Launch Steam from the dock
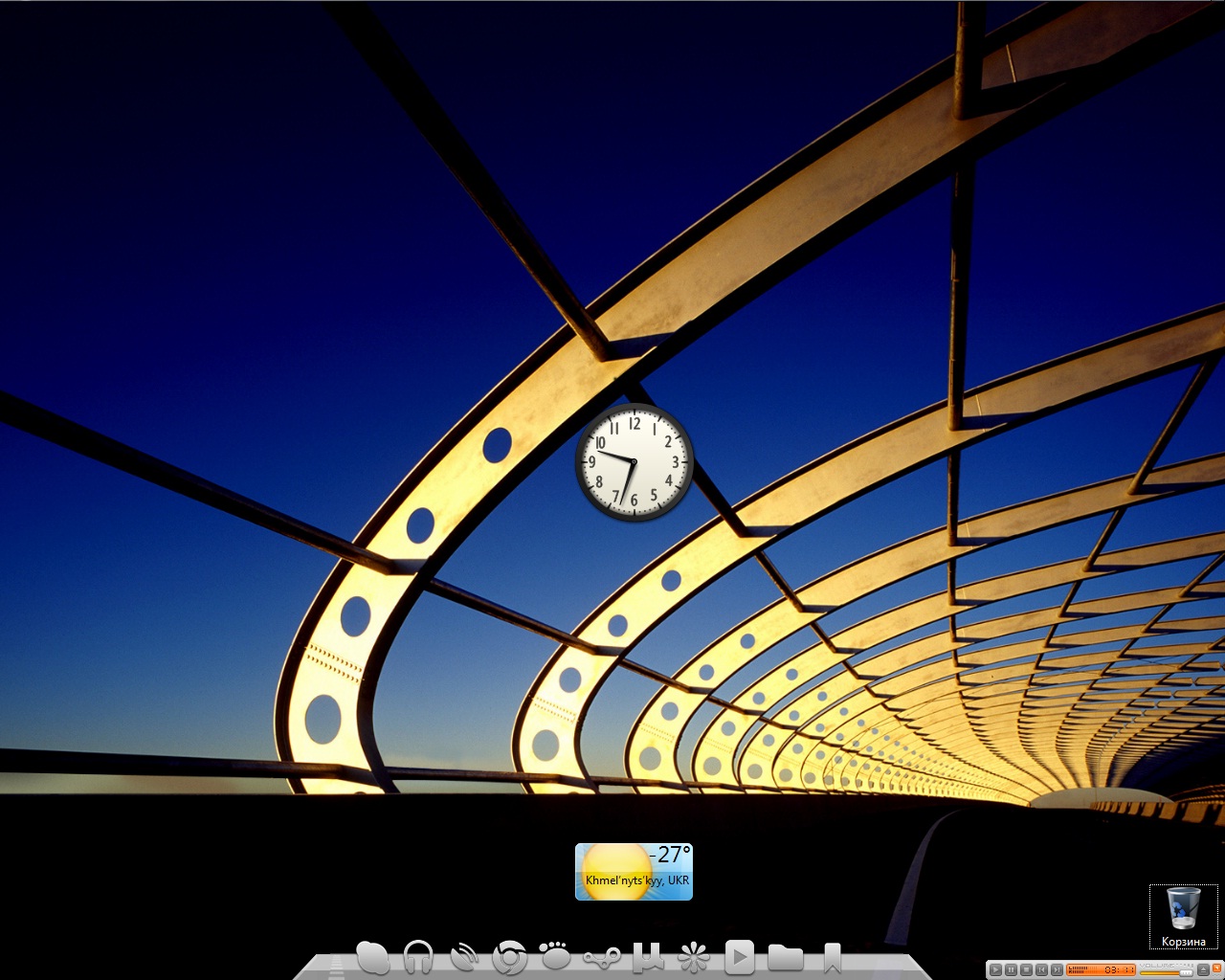The height and width of the screenshot is (980, 1225). click(x=601, y=957)
